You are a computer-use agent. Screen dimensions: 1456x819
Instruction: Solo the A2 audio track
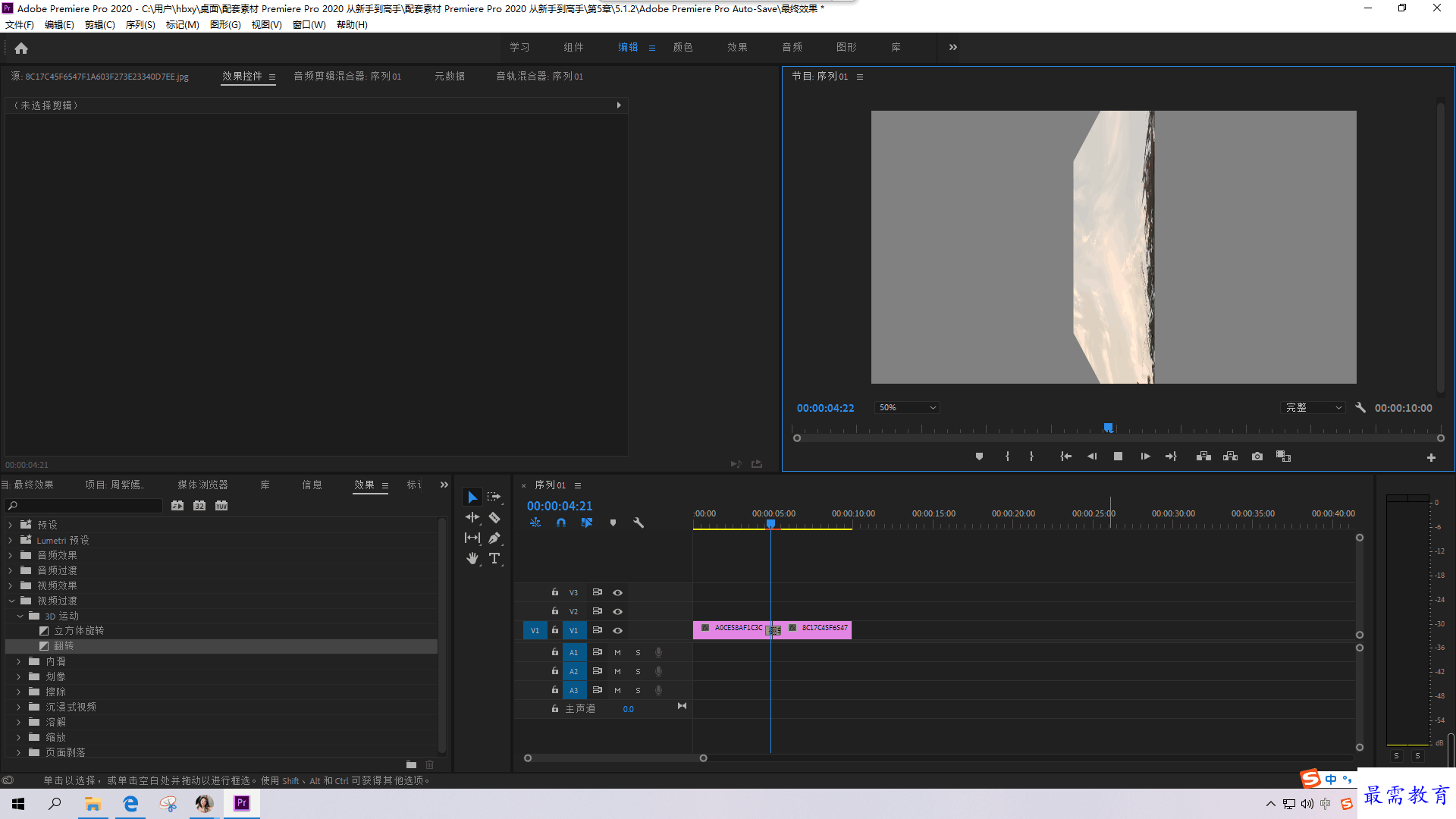638,671
